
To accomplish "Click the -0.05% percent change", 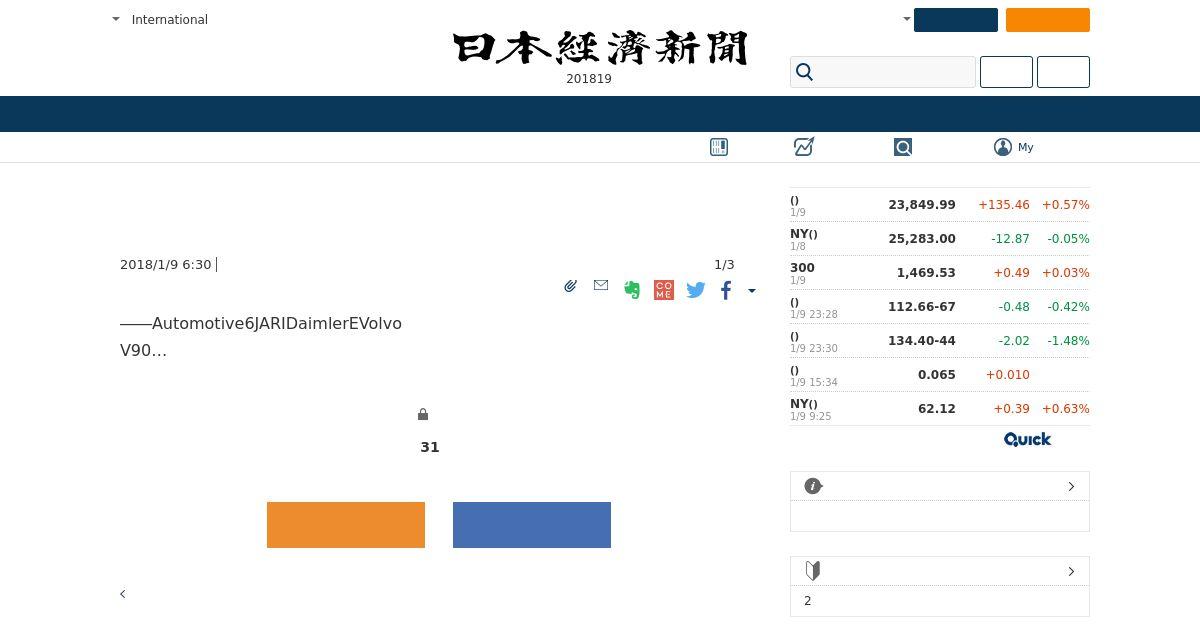I will (x=1068, y=238).
